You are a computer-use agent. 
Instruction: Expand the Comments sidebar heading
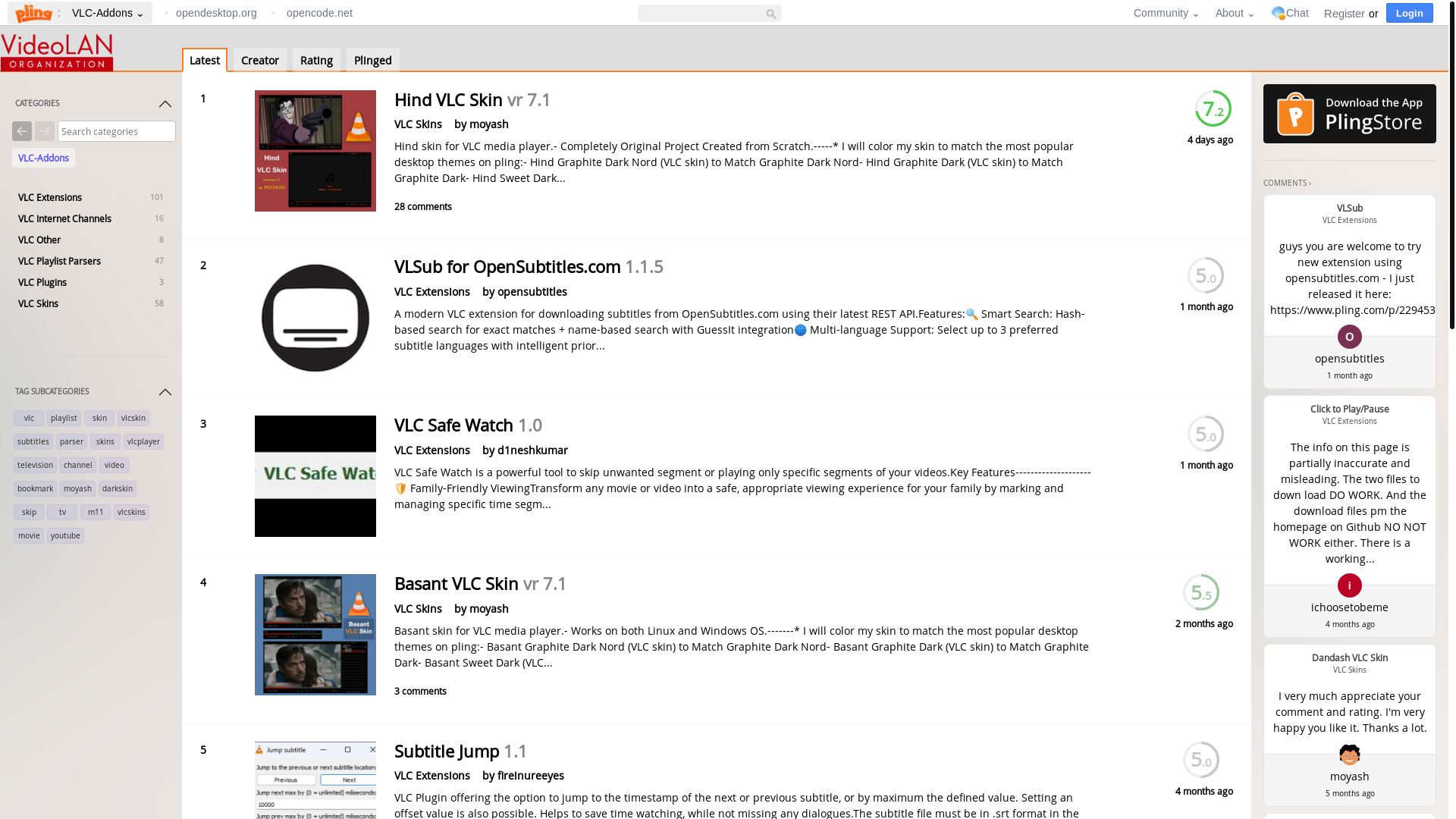click(x=1287, y=183)
